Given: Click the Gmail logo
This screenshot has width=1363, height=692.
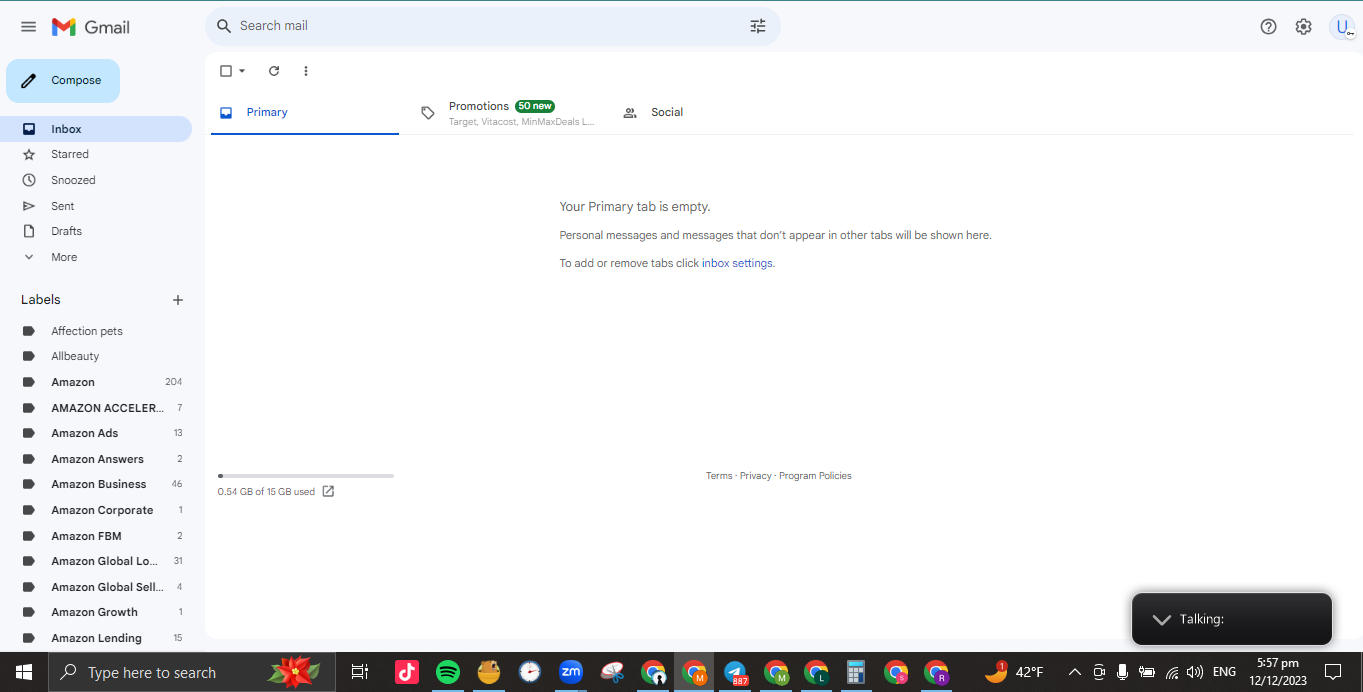Looking at the screenshot, I should pyautogui.click(x=91, y=27).
